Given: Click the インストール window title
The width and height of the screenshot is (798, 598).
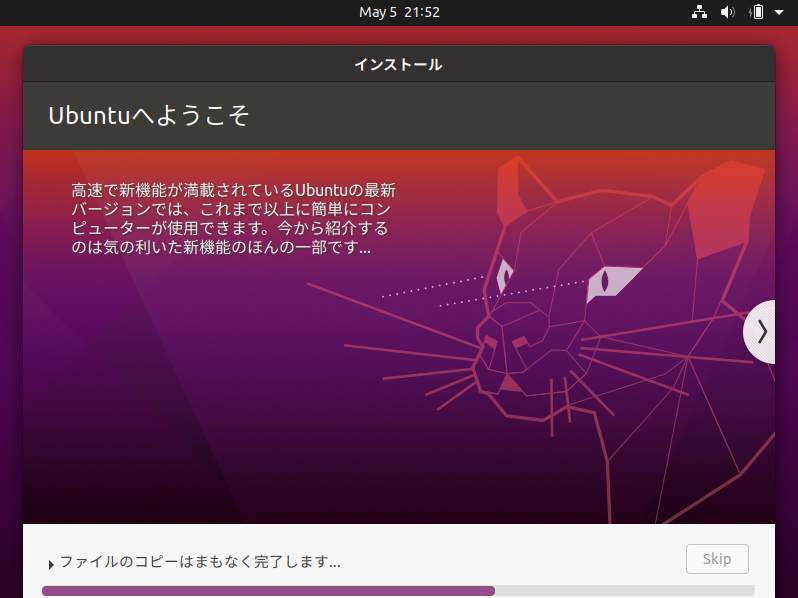Looking at the screenshot, I should pyautogui.click(x=398, y=65).
